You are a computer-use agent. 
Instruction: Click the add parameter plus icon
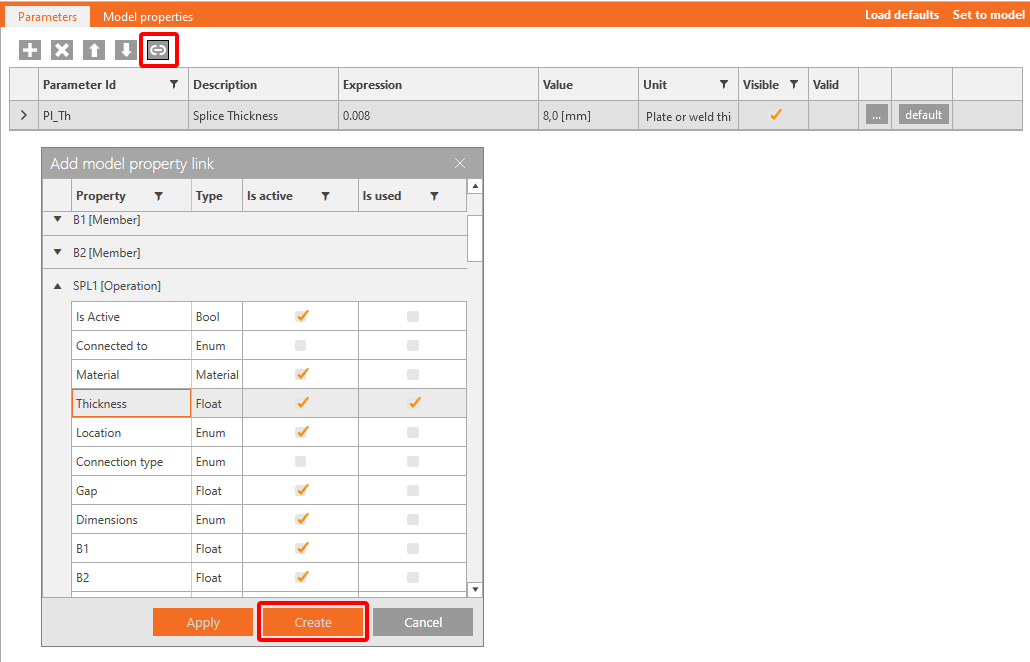(30, 50)
